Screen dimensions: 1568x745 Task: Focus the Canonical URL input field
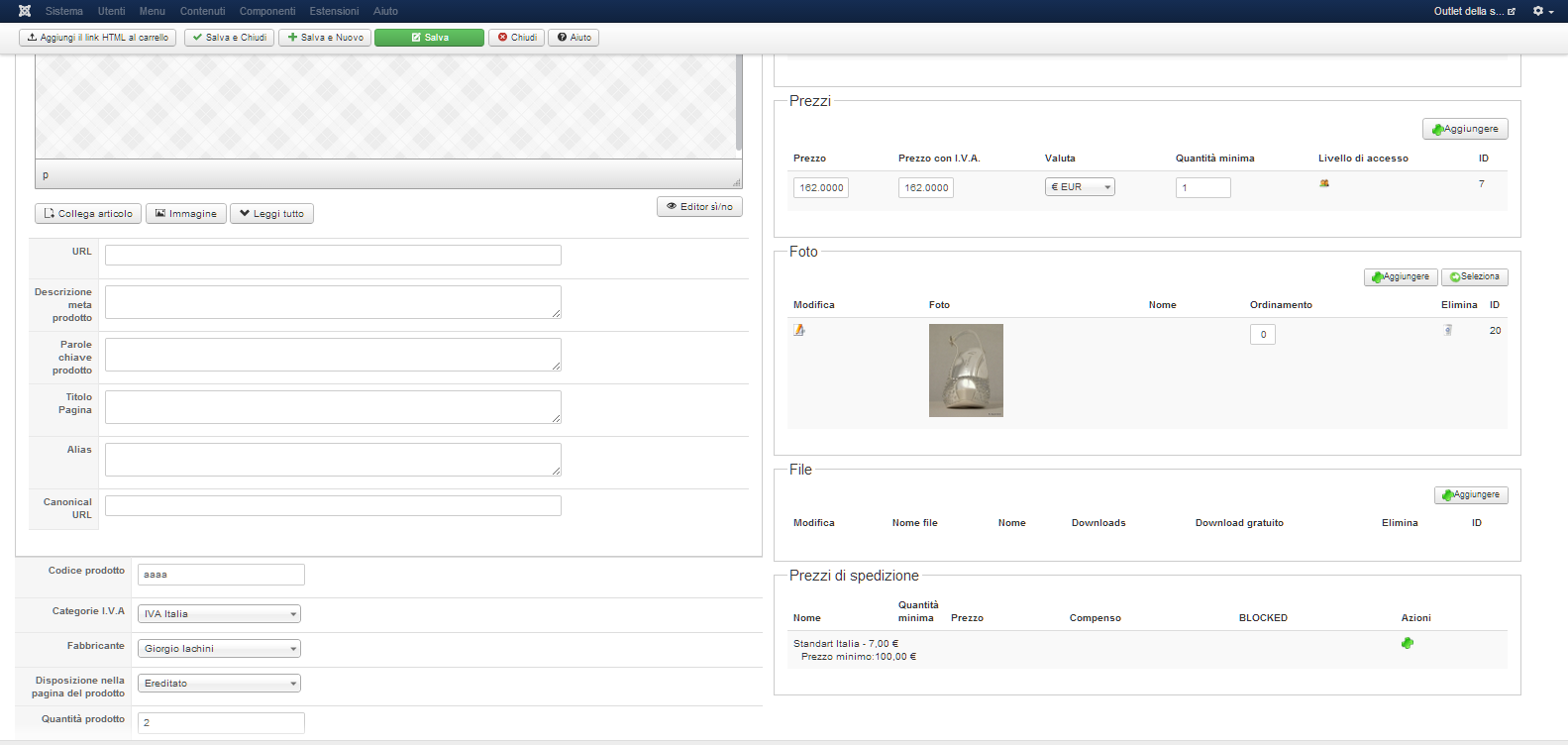tap(333, 505)
